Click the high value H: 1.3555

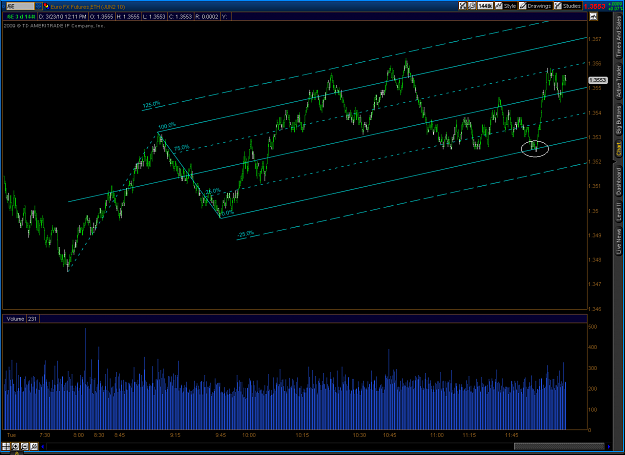pyautogui.click(x=128, y=16)
